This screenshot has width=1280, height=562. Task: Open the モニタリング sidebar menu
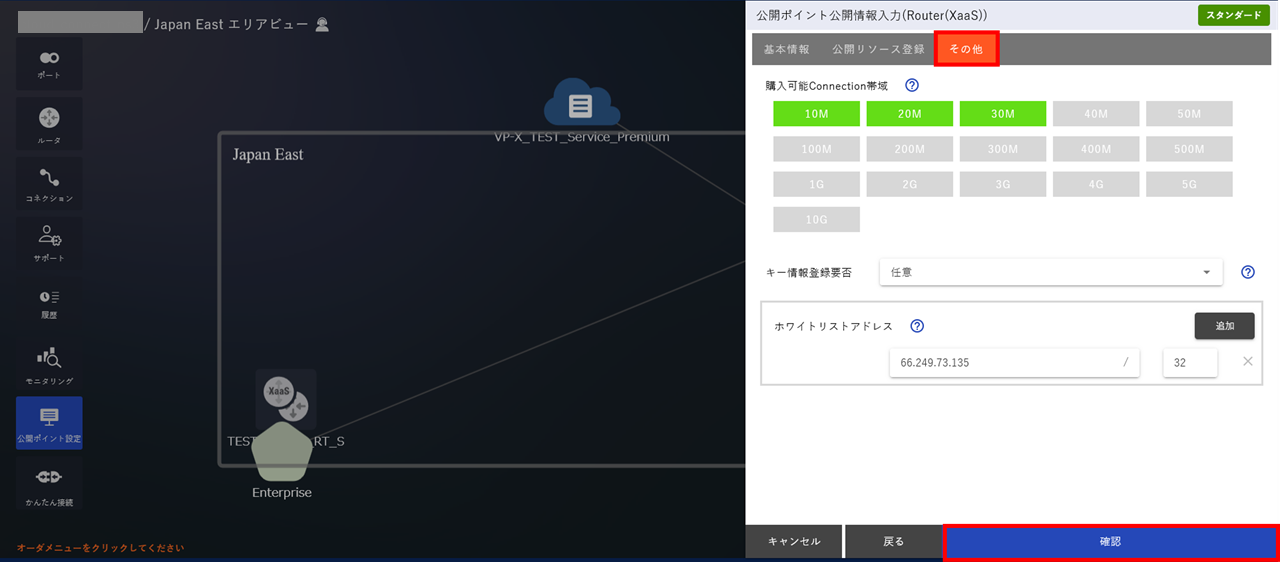[x=49, y=363]
